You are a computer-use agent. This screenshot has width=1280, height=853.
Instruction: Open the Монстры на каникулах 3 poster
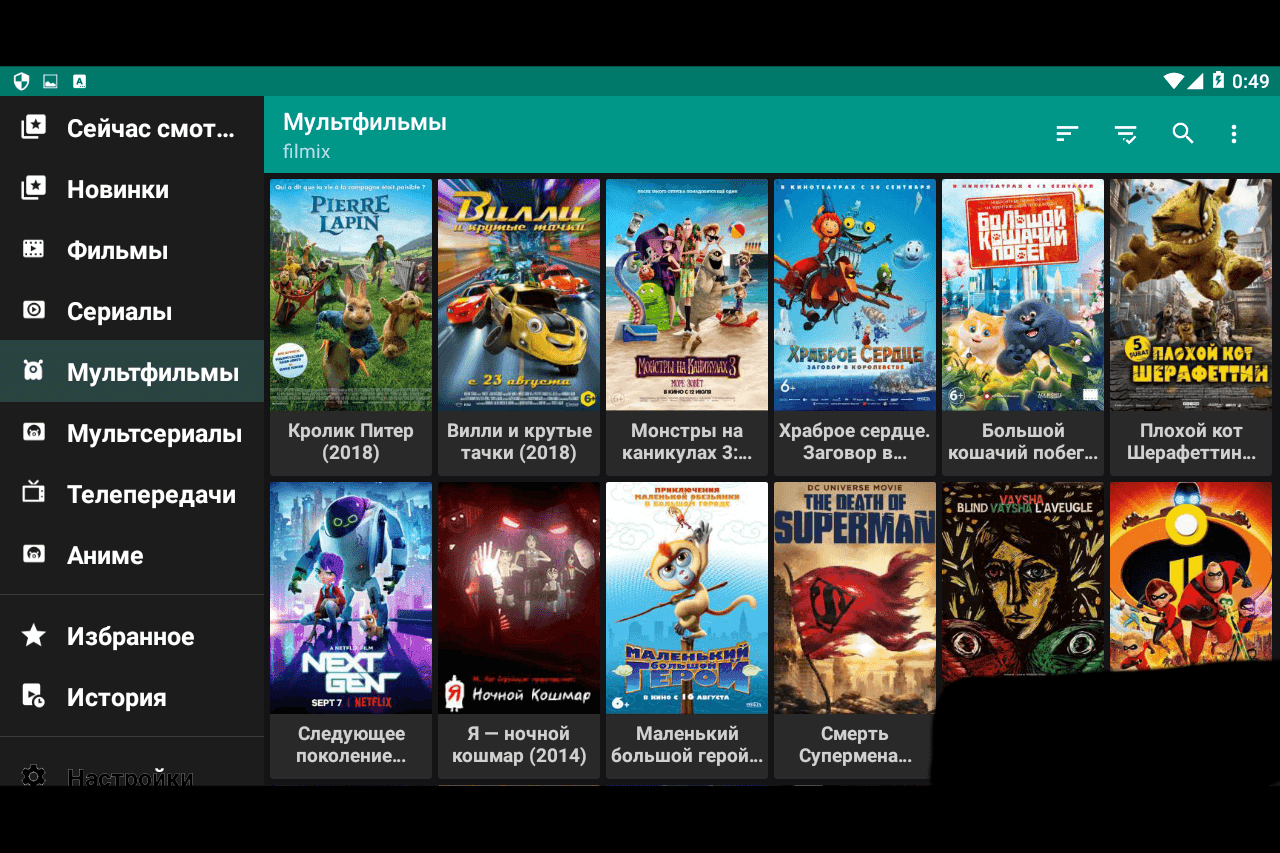pyautogui.click(x=687, y=295)
